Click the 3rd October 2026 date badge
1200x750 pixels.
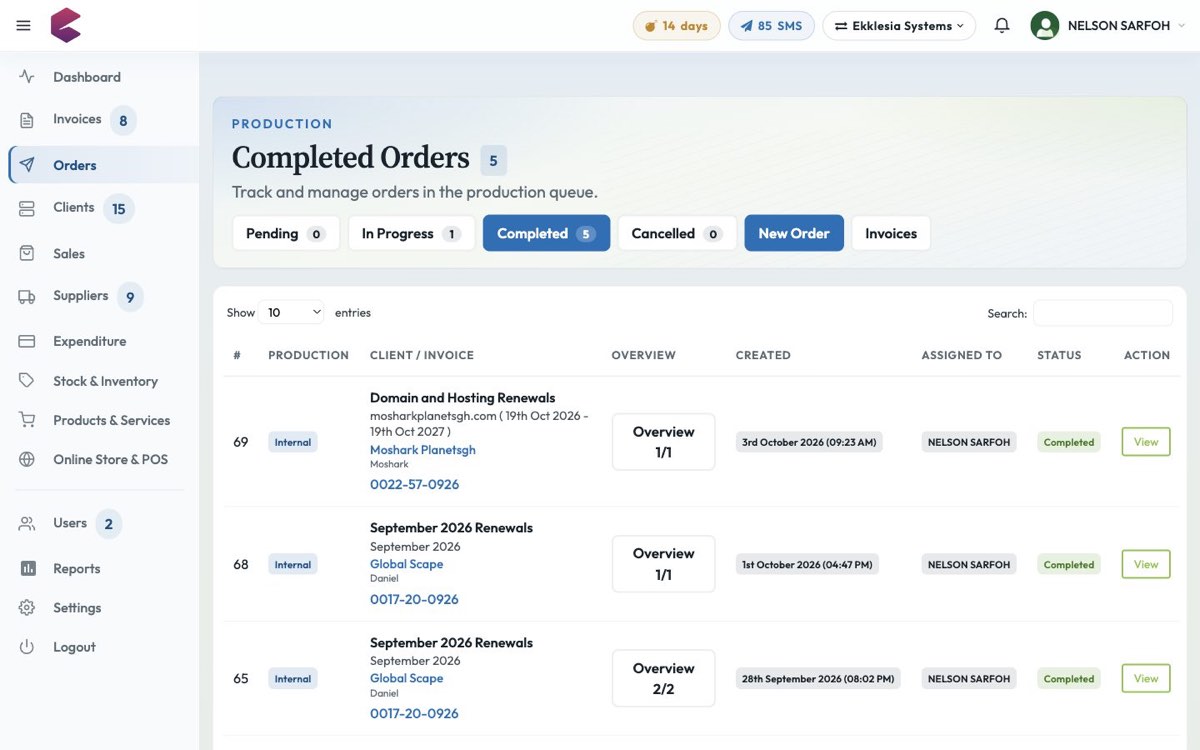[x=809, y=442]
